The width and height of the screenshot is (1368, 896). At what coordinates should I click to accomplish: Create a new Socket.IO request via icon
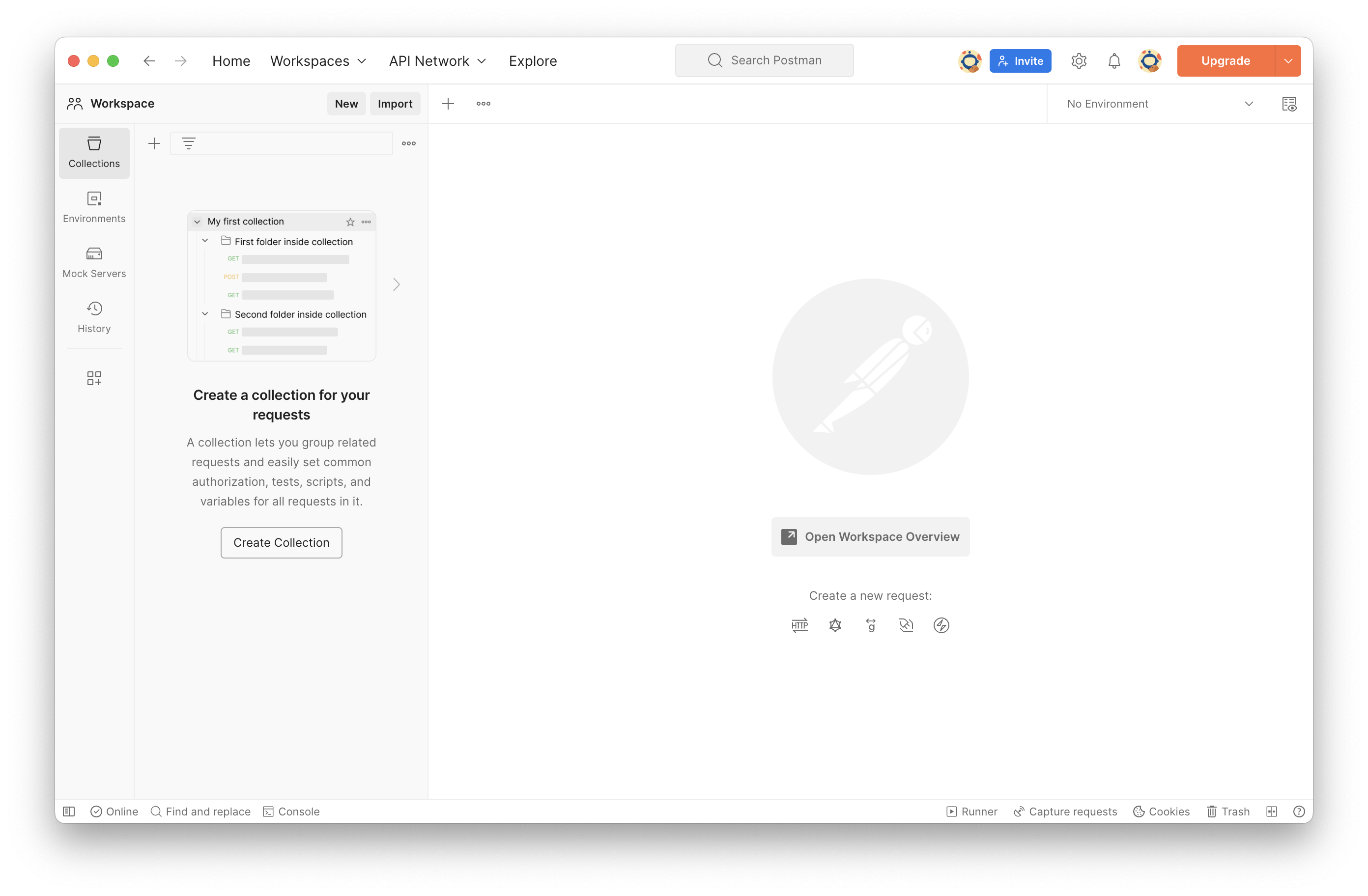pos(941,625)
